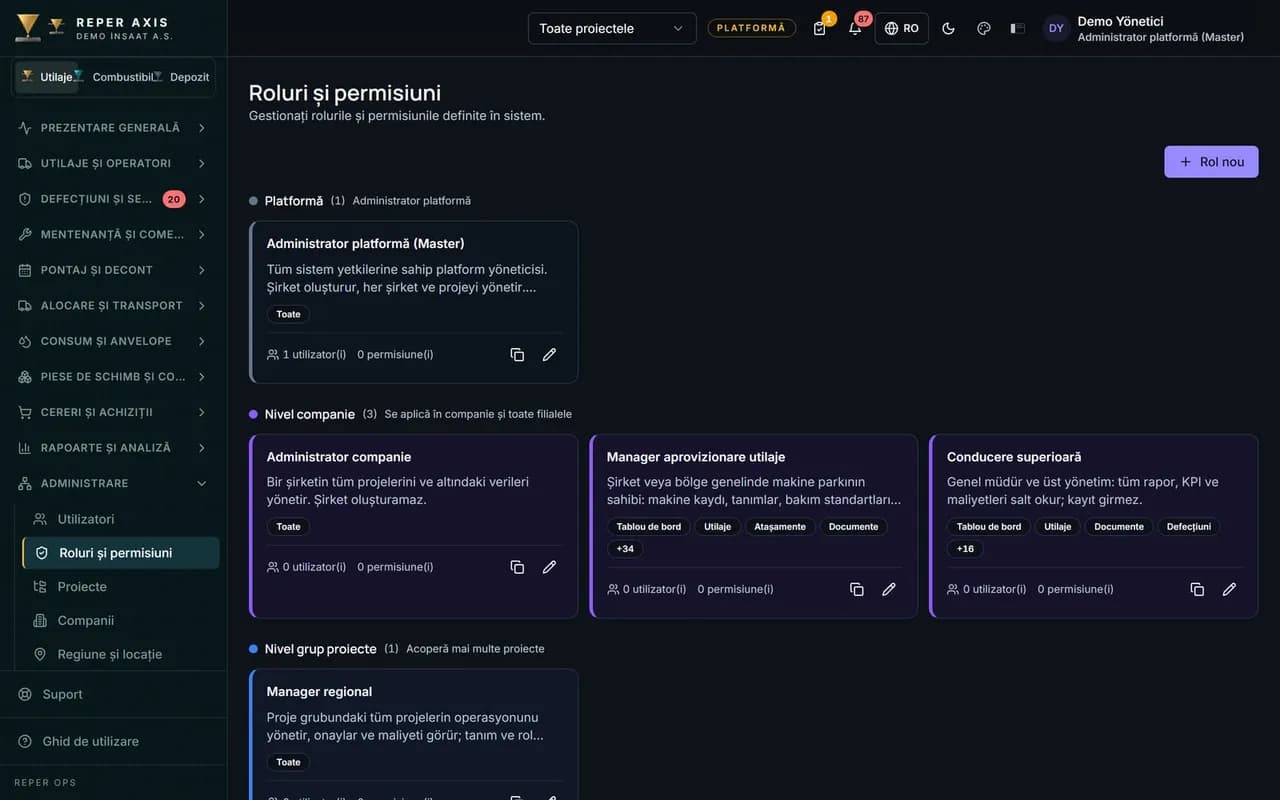Click the +16 tag on Conducere superioară
Viewport: 1280px width, 800px height.
(965, 549)
